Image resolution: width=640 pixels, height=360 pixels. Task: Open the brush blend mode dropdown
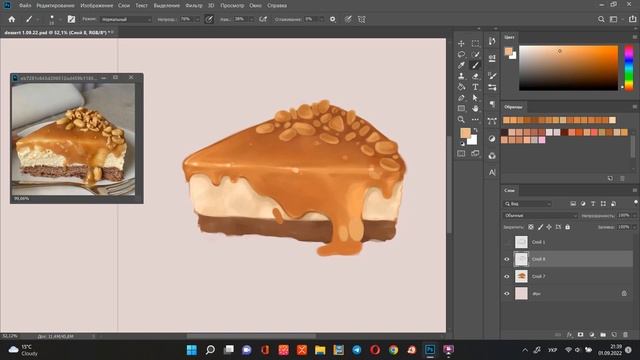126,19
